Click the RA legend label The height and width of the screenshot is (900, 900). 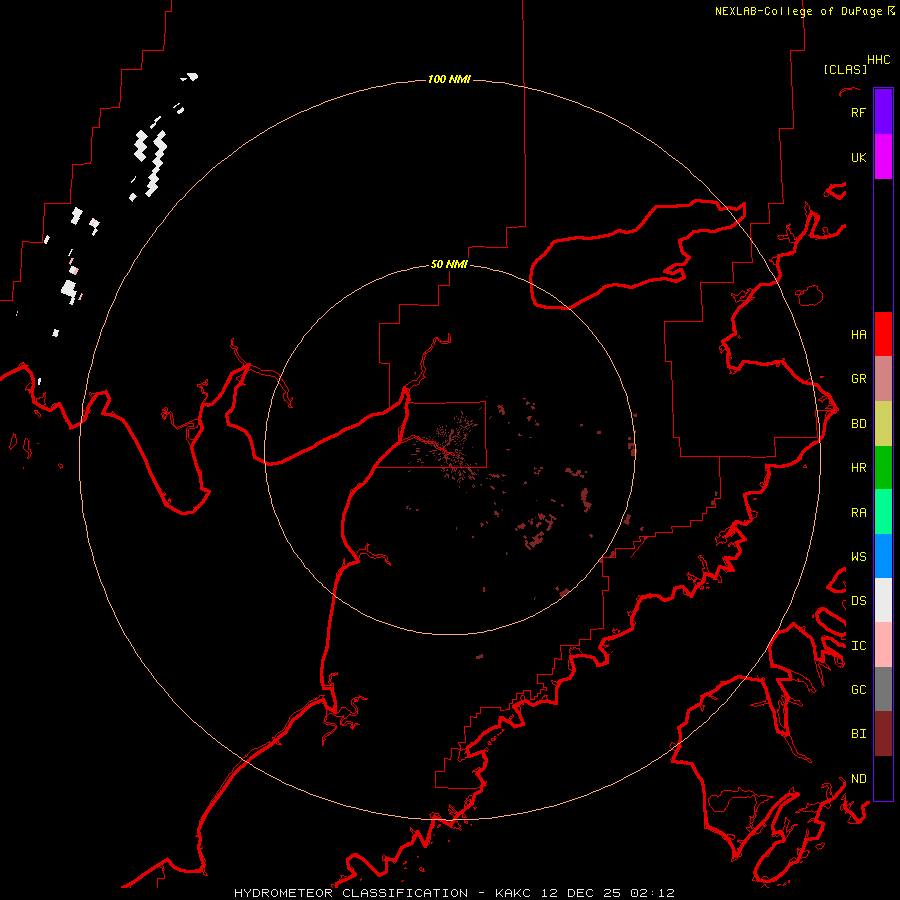click(x=858, y=512)
